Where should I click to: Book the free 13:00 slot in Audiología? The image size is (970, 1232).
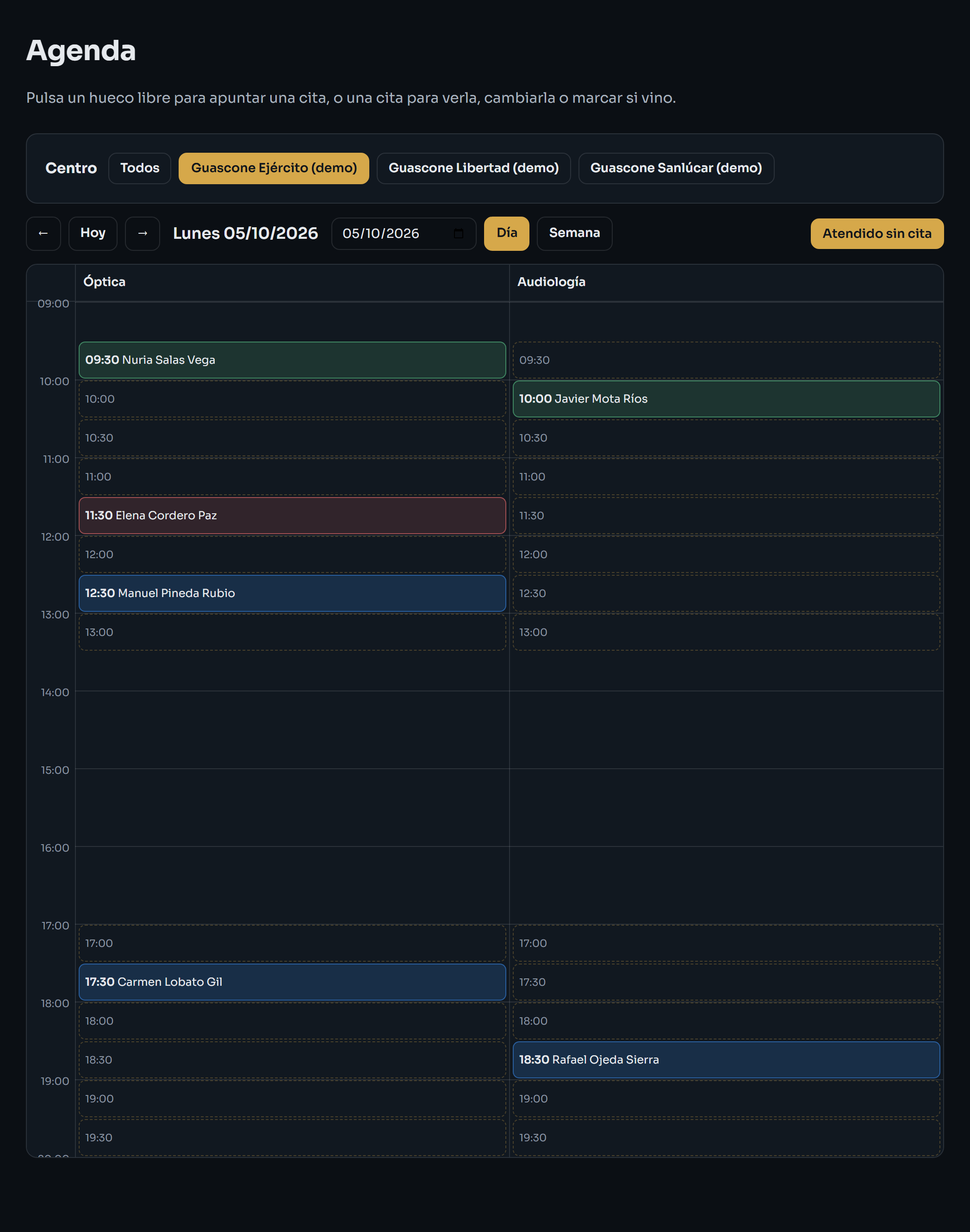click(727, 632)
